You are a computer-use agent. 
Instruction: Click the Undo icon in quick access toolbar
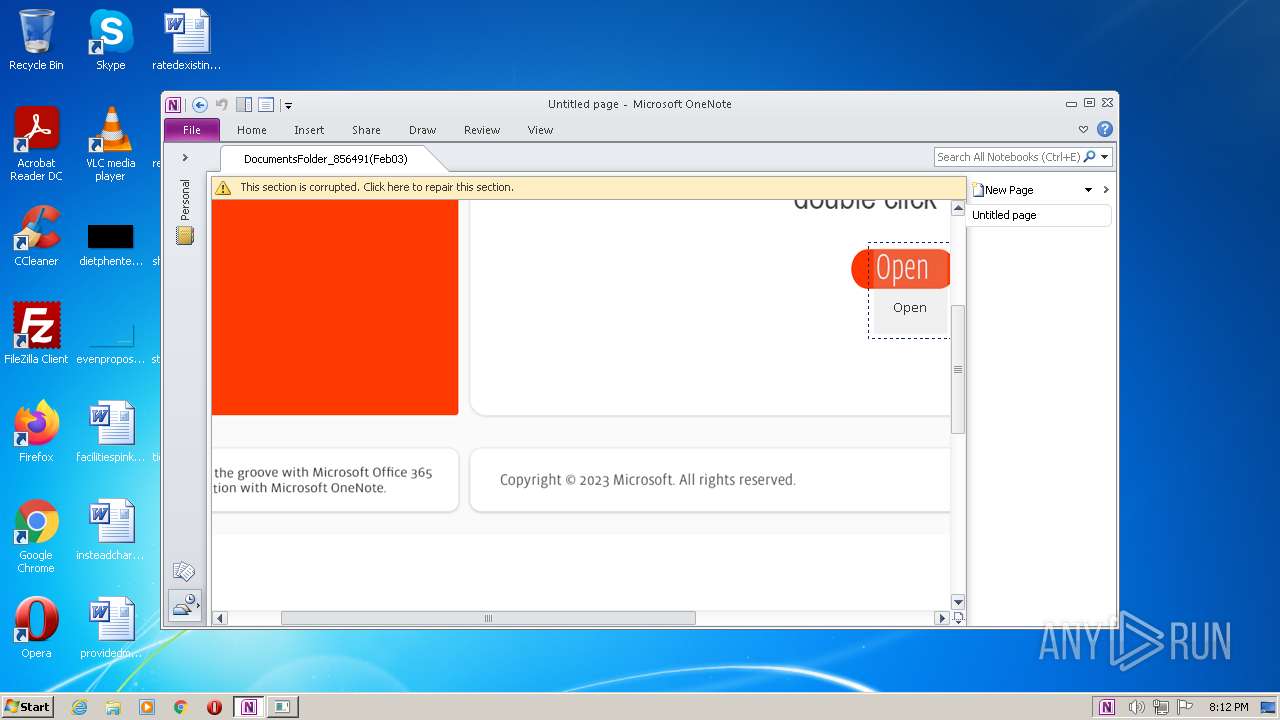point(222,104)
